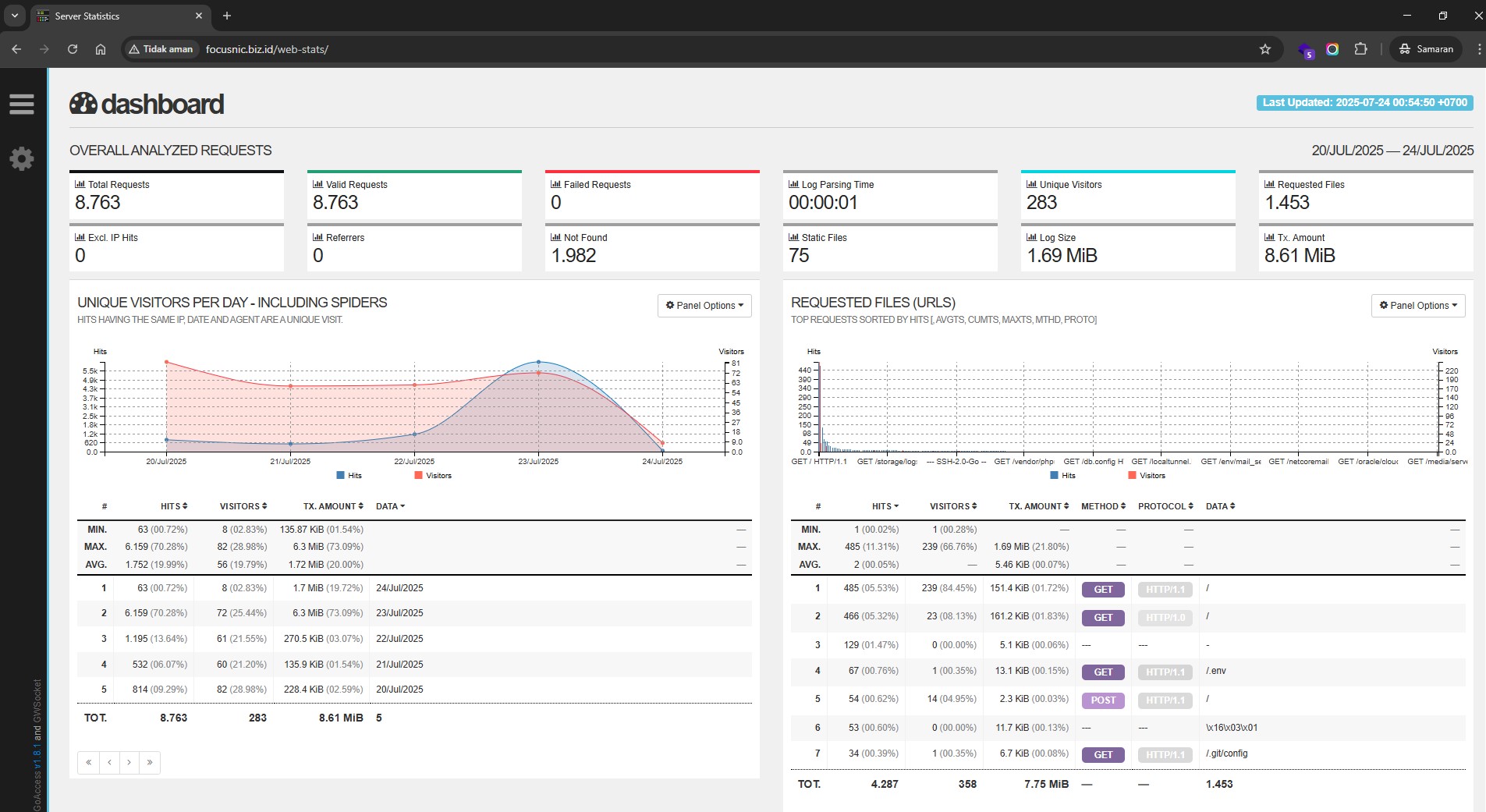Click the browser address bar URL
This screenshot has width=1486, height=812.
267,49
